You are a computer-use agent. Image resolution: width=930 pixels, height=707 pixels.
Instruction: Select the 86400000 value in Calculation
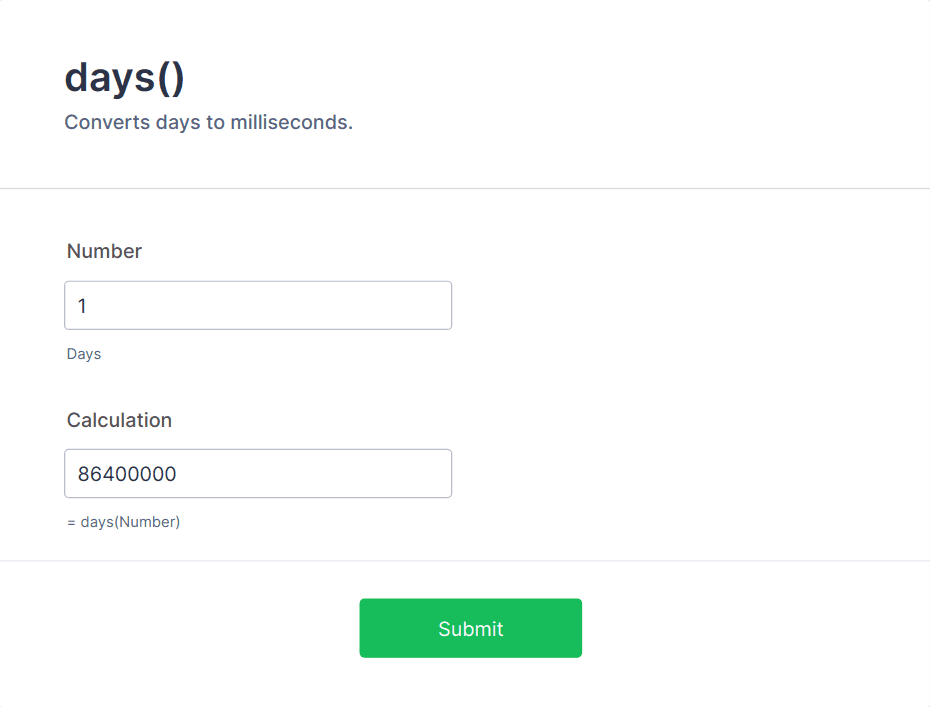coord(128,474)
